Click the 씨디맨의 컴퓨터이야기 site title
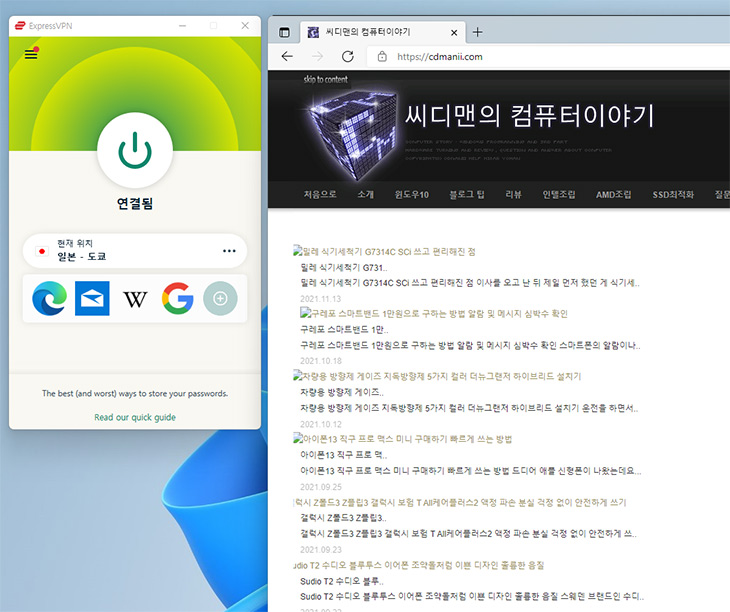Viewport: 730px width, 612px height. 529,115
